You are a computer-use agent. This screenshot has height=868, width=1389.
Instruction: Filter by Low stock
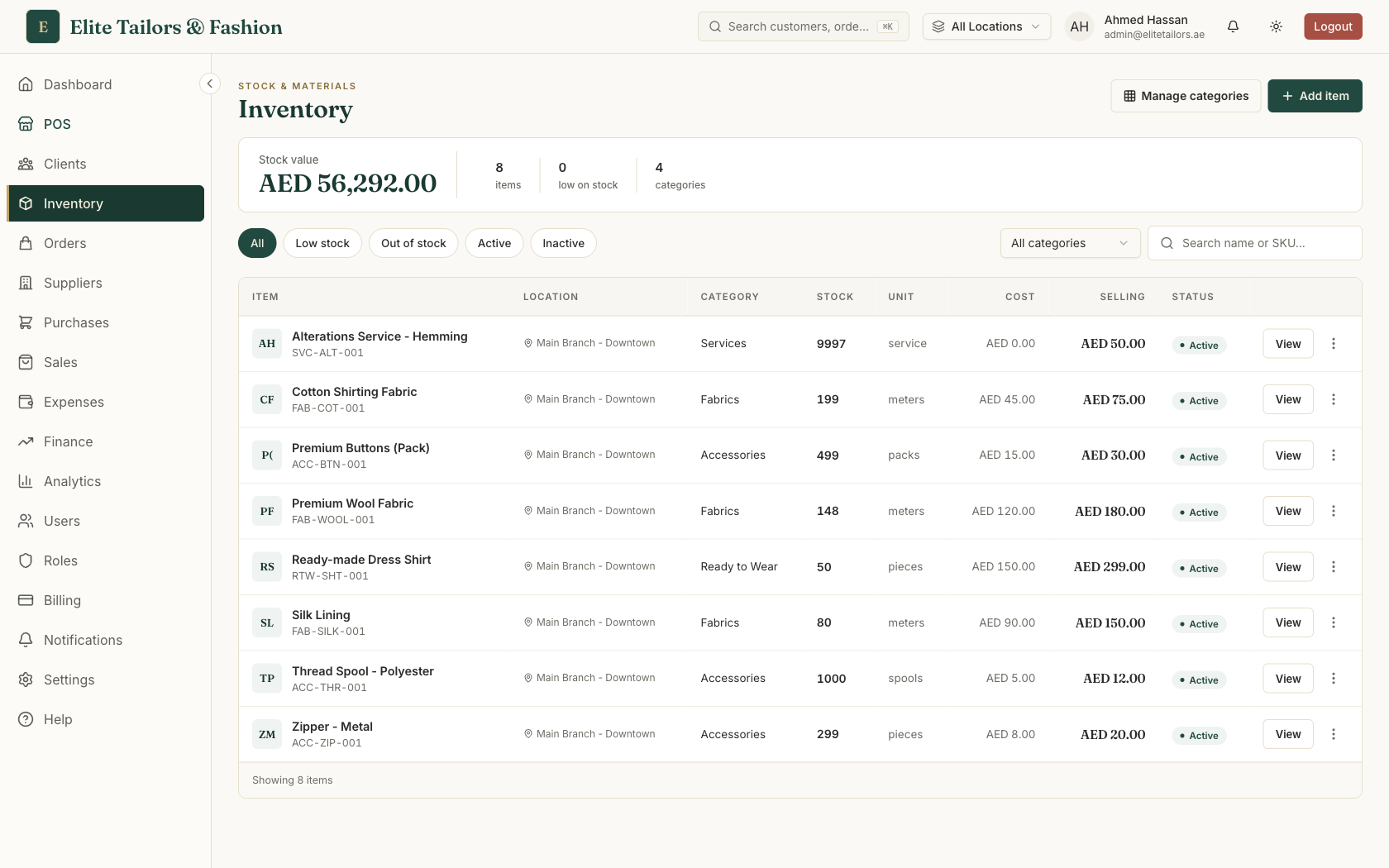322,243
